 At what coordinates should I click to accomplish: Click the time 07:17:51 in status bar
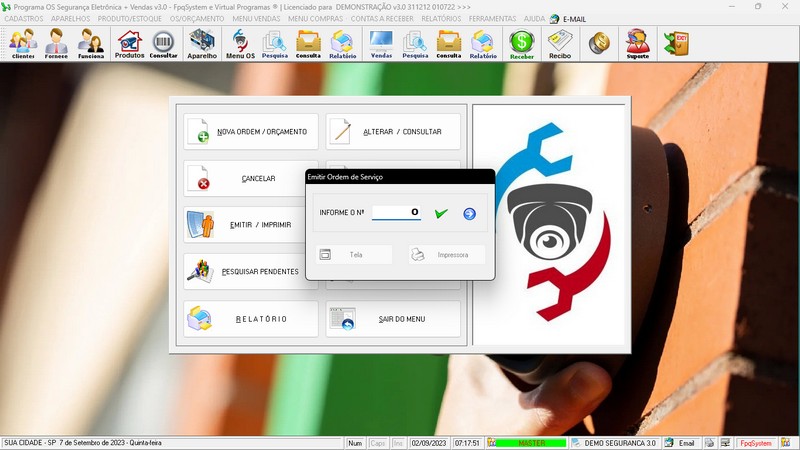pyautogui.click(x=467, y=443)
